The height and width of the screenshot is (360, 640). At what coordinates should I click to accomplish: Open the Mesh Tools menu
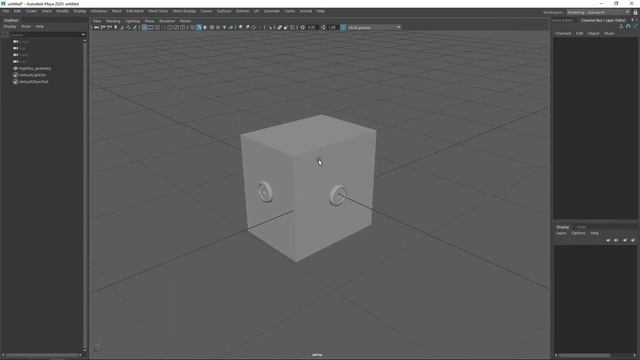pos(158,11)
